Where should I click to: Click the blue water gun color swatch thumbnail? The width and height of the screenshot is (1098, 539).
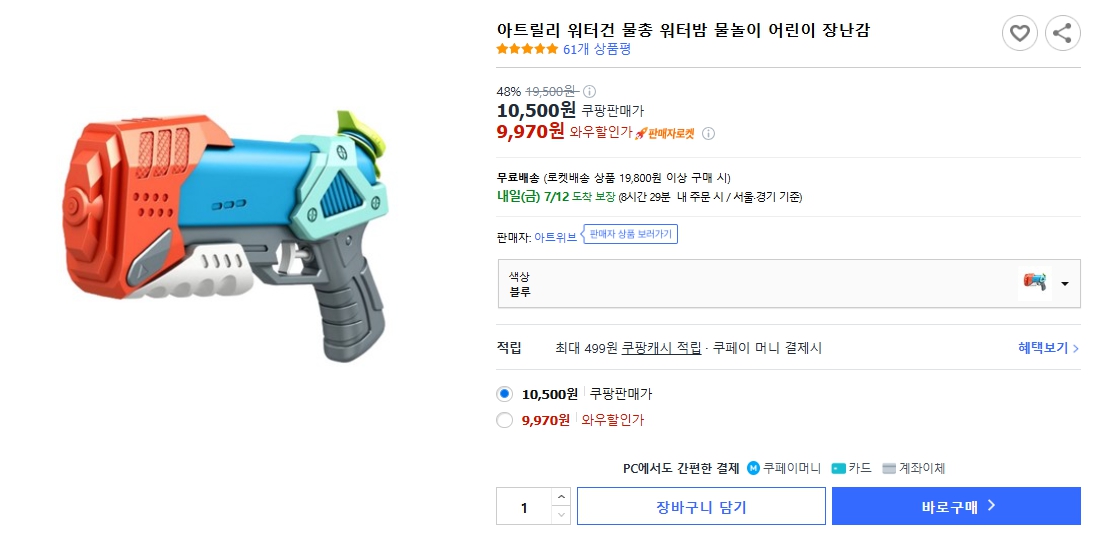[x=1035, y=283]
